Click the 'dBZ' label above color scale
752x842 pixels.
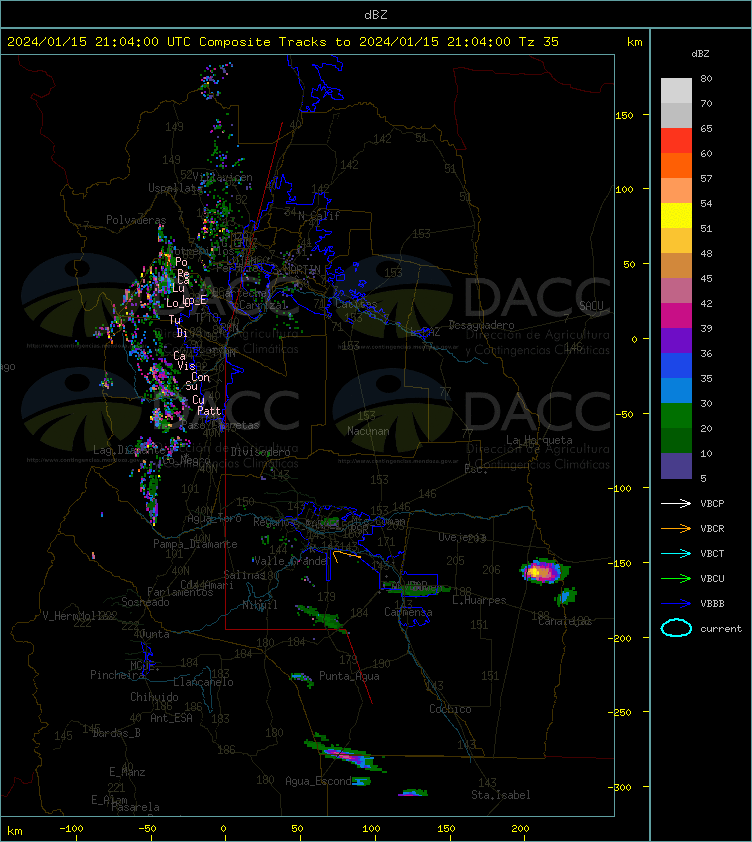[x=700, y=54]
